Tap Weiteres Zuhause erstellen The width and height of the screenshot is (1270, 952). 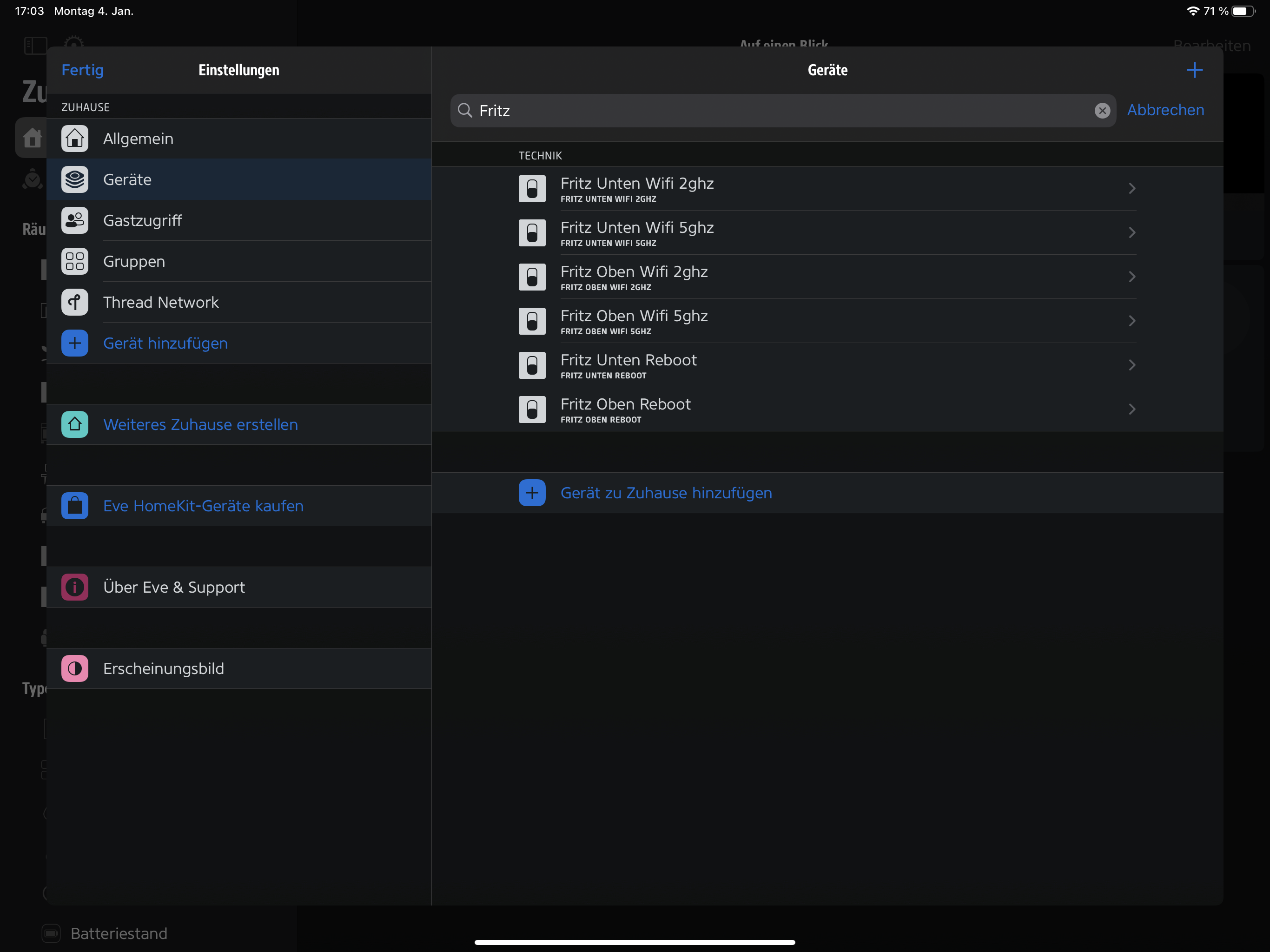200,424
